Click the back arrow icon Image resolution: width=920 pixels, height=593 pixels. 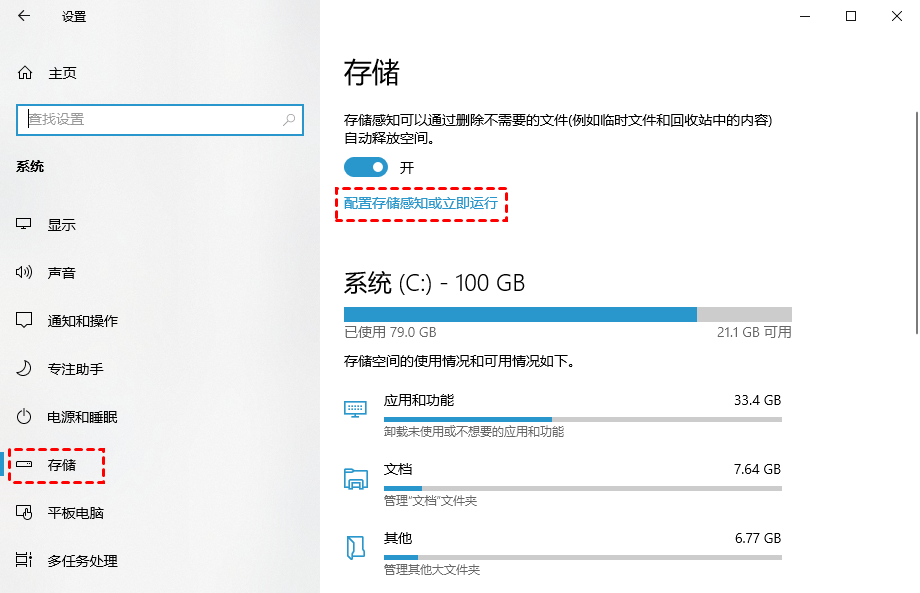click(24, 16)
